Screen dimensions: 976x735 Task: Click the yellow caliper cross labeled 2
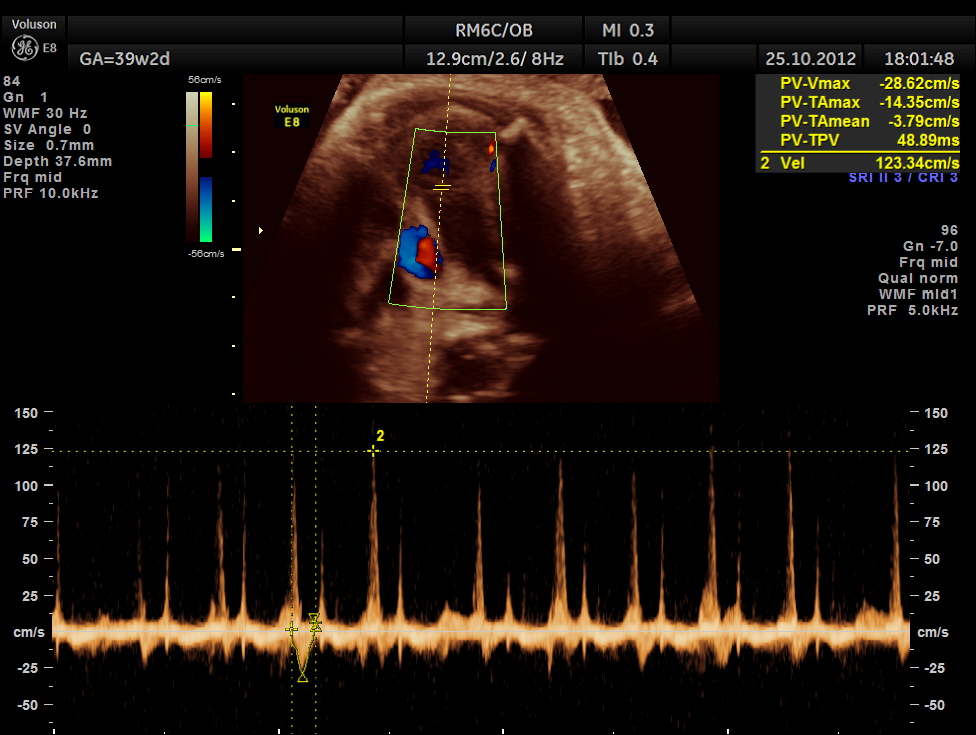[x=373, y=451]
